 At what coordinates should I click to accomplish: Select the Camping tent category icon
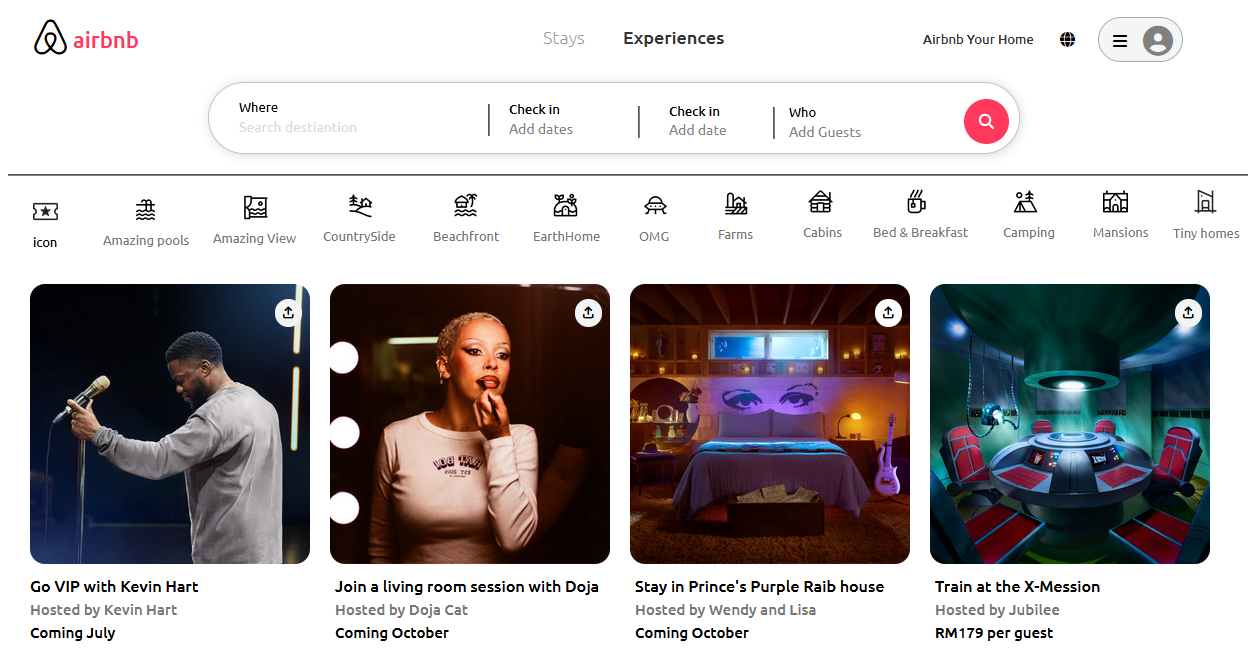1025,202
